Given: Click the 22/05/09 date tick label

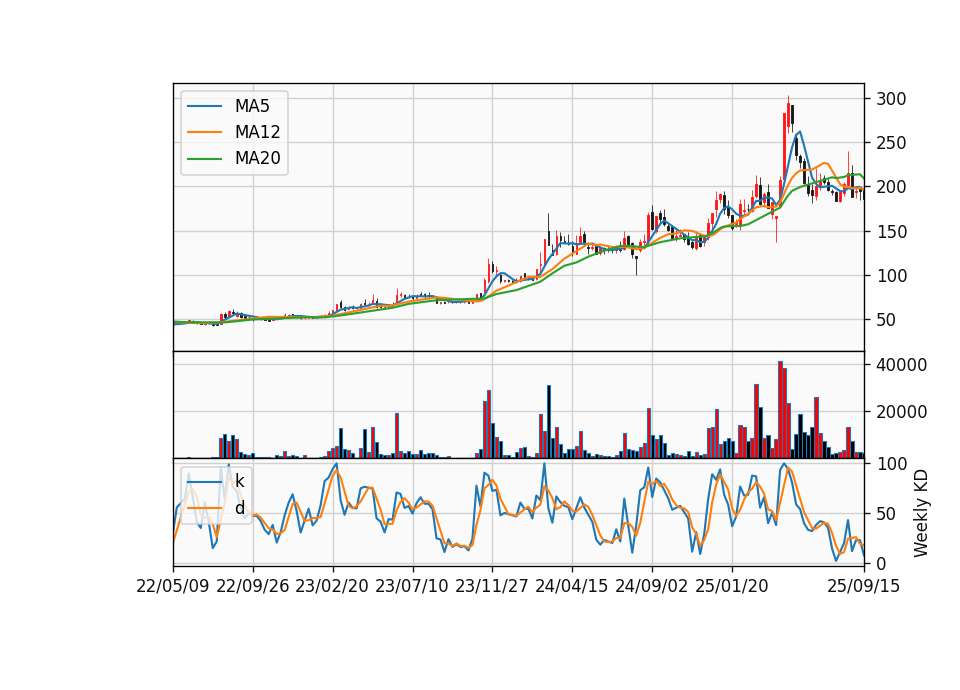Looking at the screenshot, I should coord(173,587).
